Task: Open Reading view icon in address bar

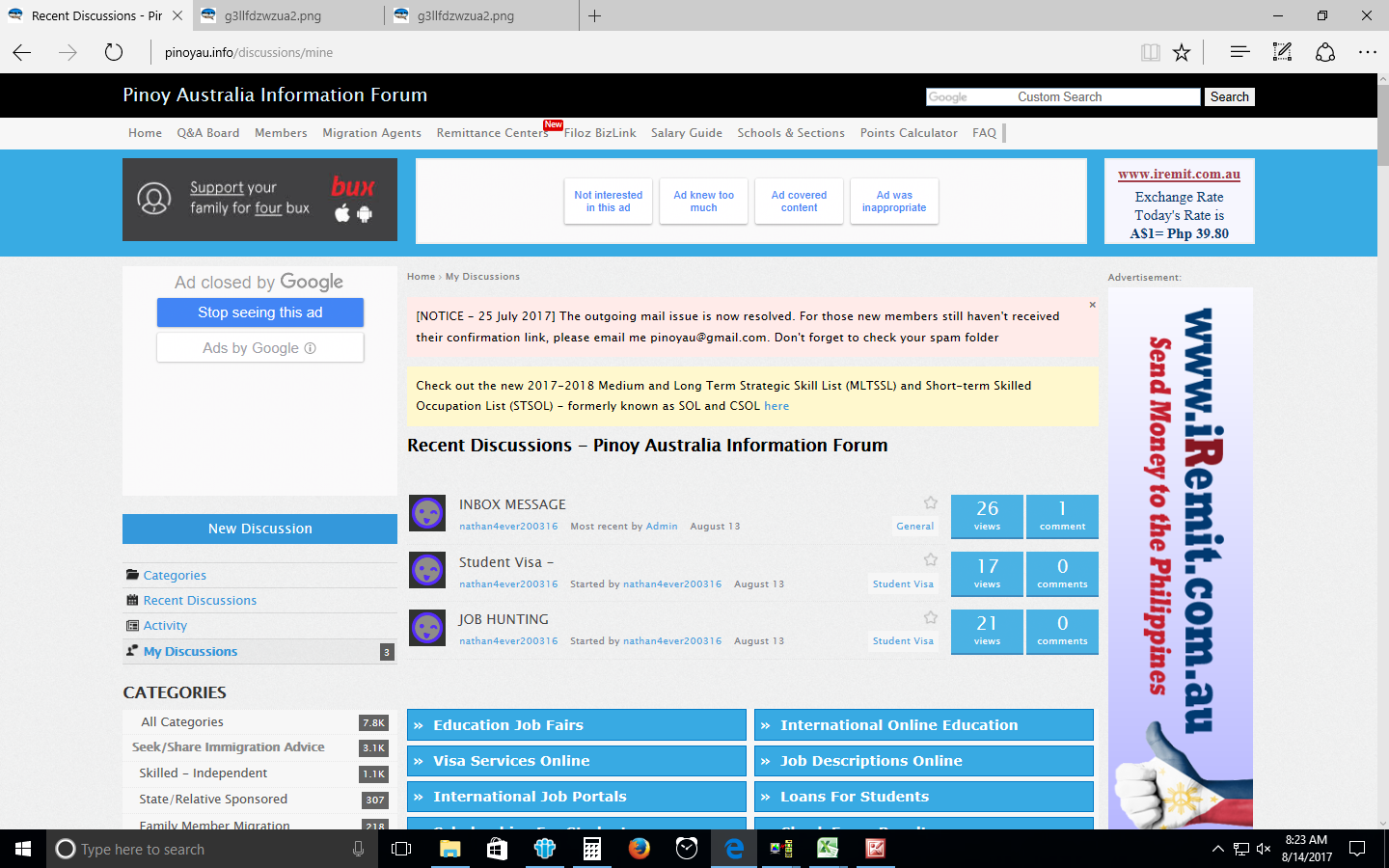Action: [1150, 52]
